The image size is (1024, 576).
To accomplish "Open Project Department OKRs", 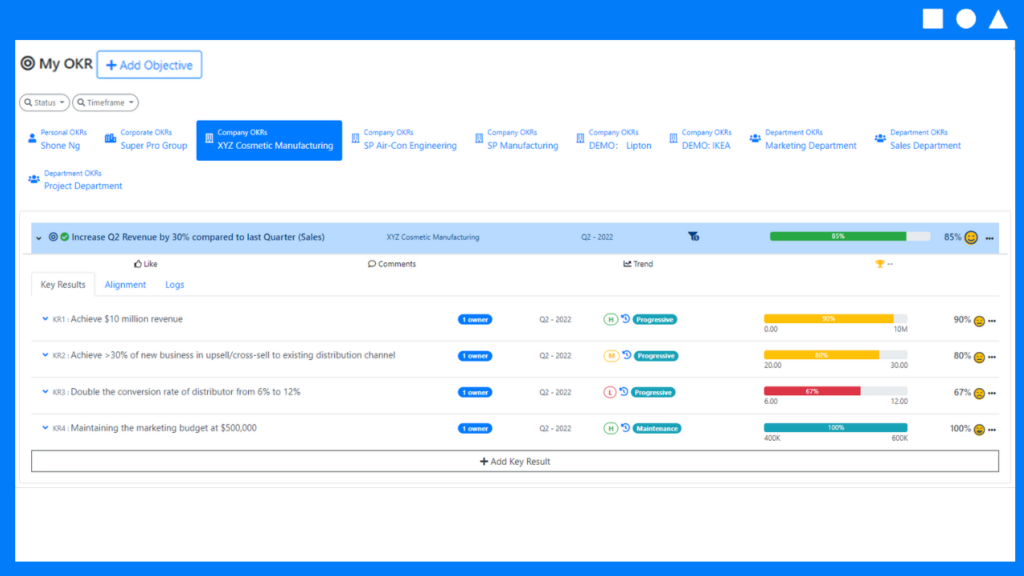I will click(75, 180).
